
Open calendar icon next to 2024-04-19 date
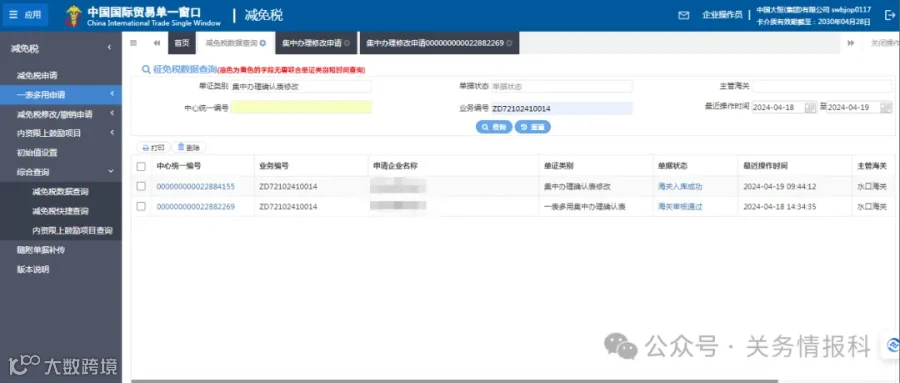tap(886, 107)
